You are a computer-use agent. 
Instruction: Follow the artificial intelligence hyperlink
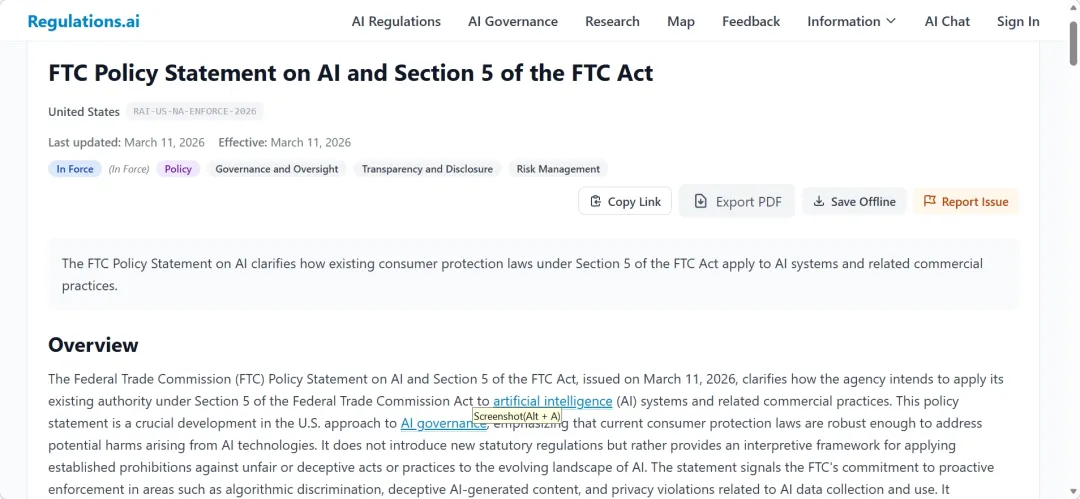tap(552, 401)
